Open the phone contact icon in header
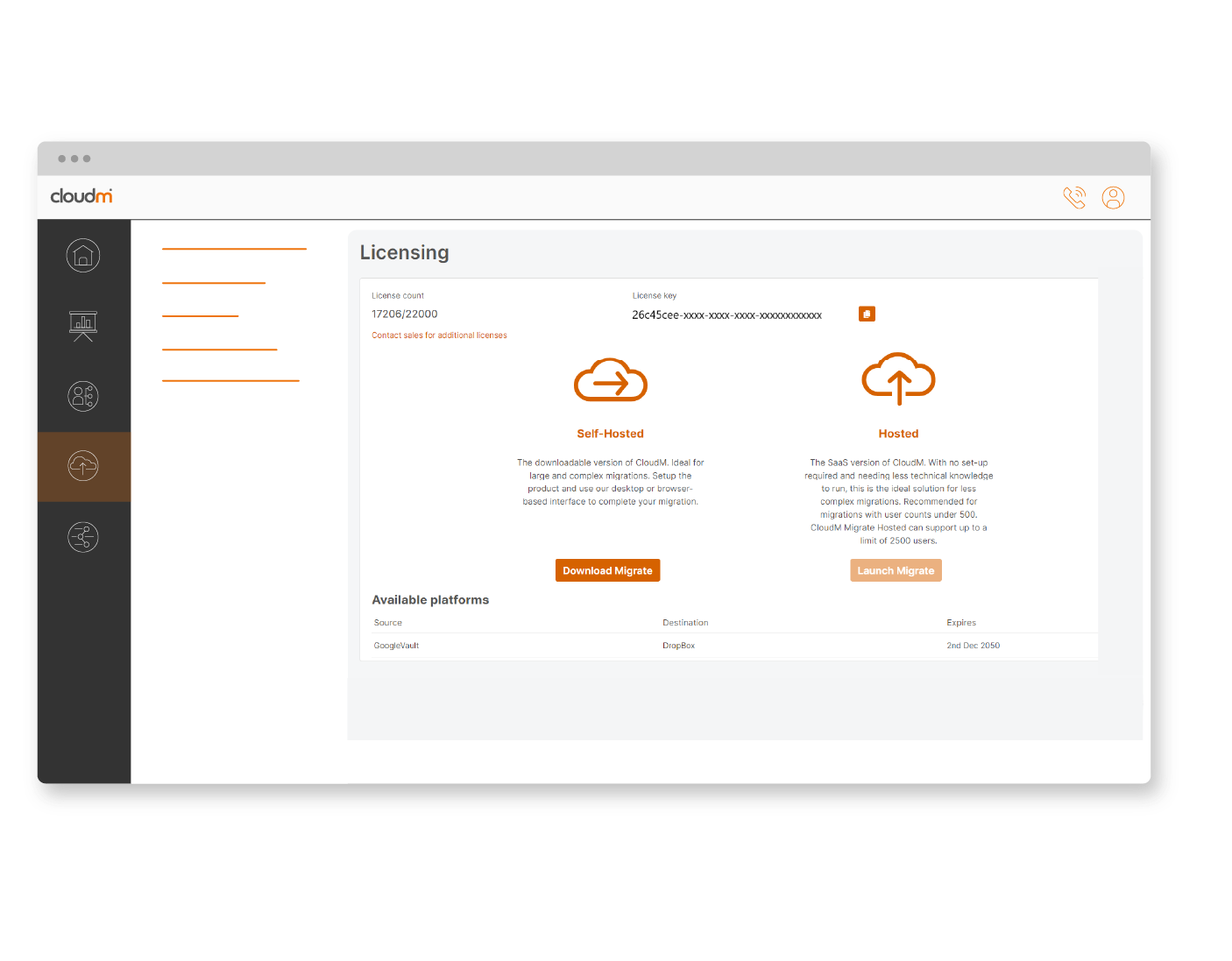1232x961 pixels. click(x=1074, y=197)
